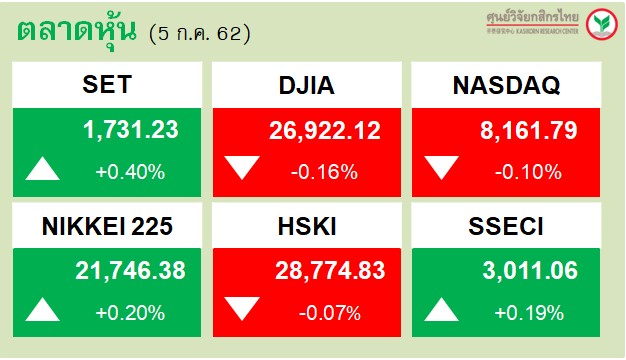This screenshot has height=360, width=626.
Task: Select the NIKKEI 225 index header
Action: pyautogui.click(x=107, y=226)
